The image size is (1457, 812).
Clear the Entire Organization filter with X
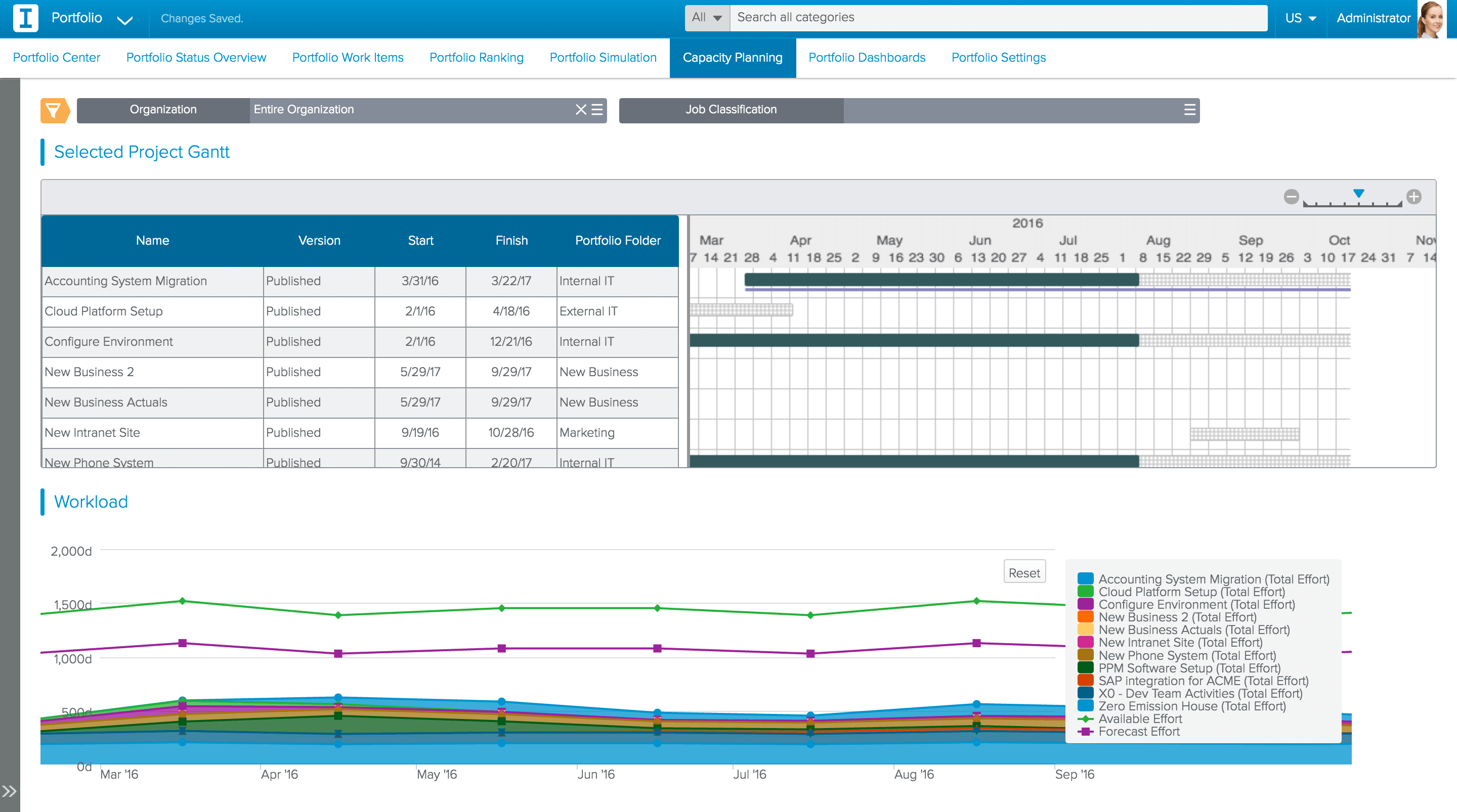[x=580, y=110]
